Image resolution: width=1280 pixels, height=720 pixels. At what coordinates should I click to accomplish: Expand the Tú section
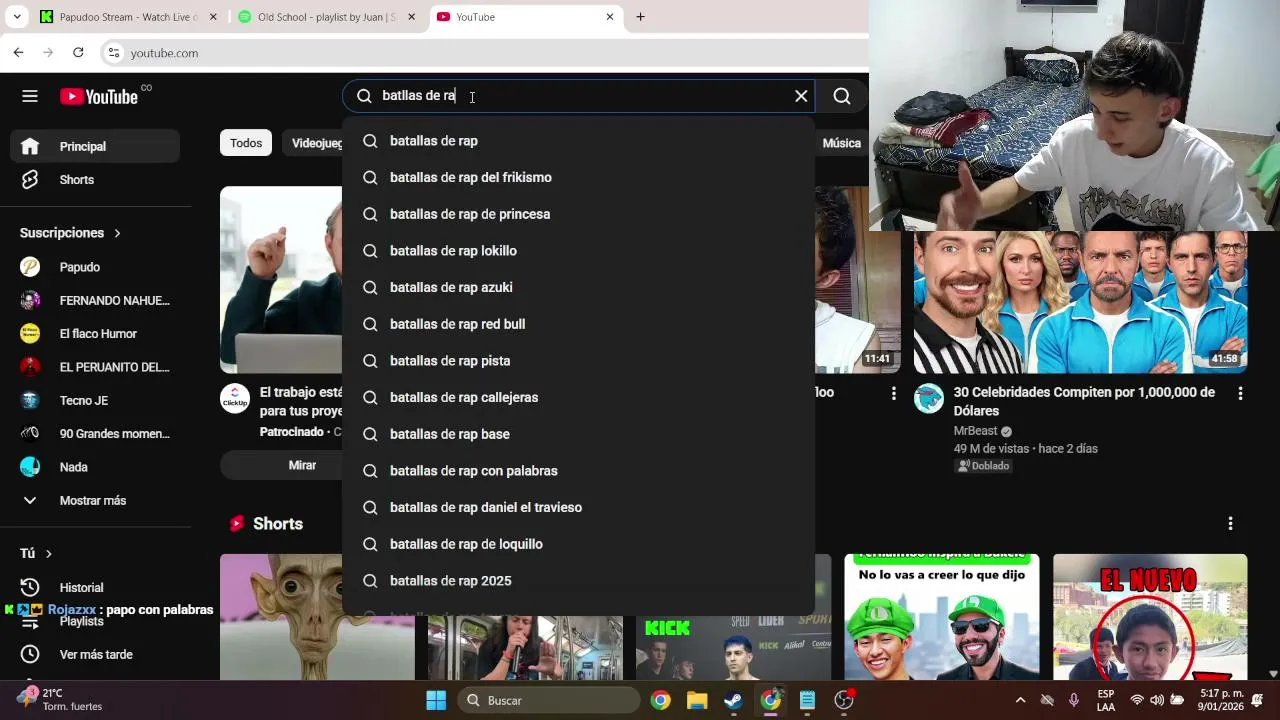point(36,553)
